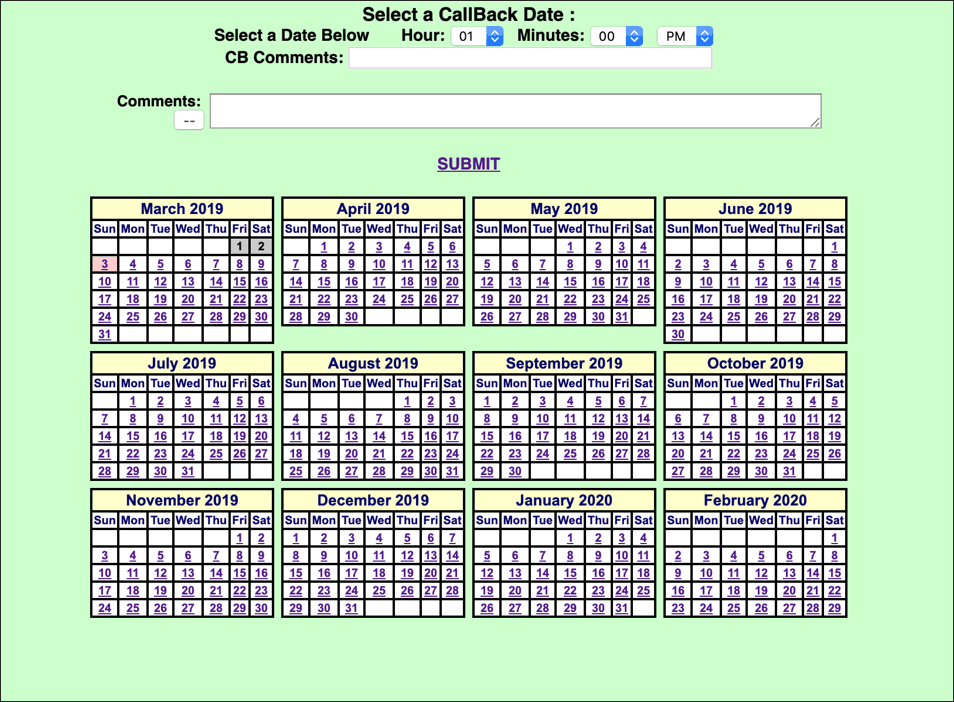The width and height of the screenshot is (954, 702).
Task: Open the Minutes dropdown
Action: pos(617,36)
